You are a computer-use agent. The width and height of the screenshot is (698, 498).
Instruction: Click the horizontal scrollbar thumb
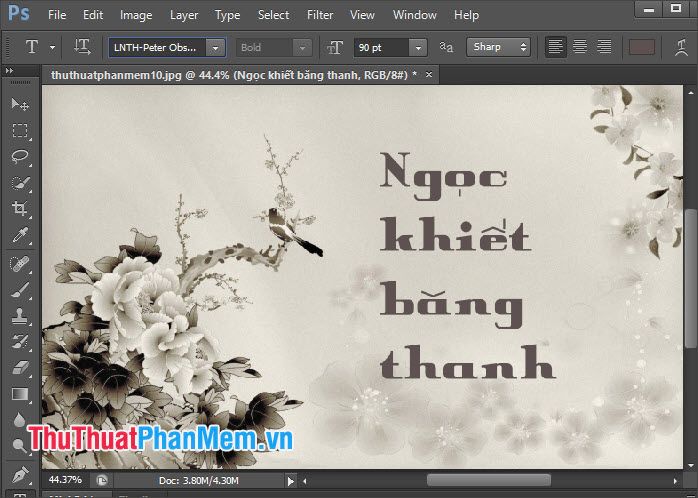pyautogui.click(x=488, y=480)
